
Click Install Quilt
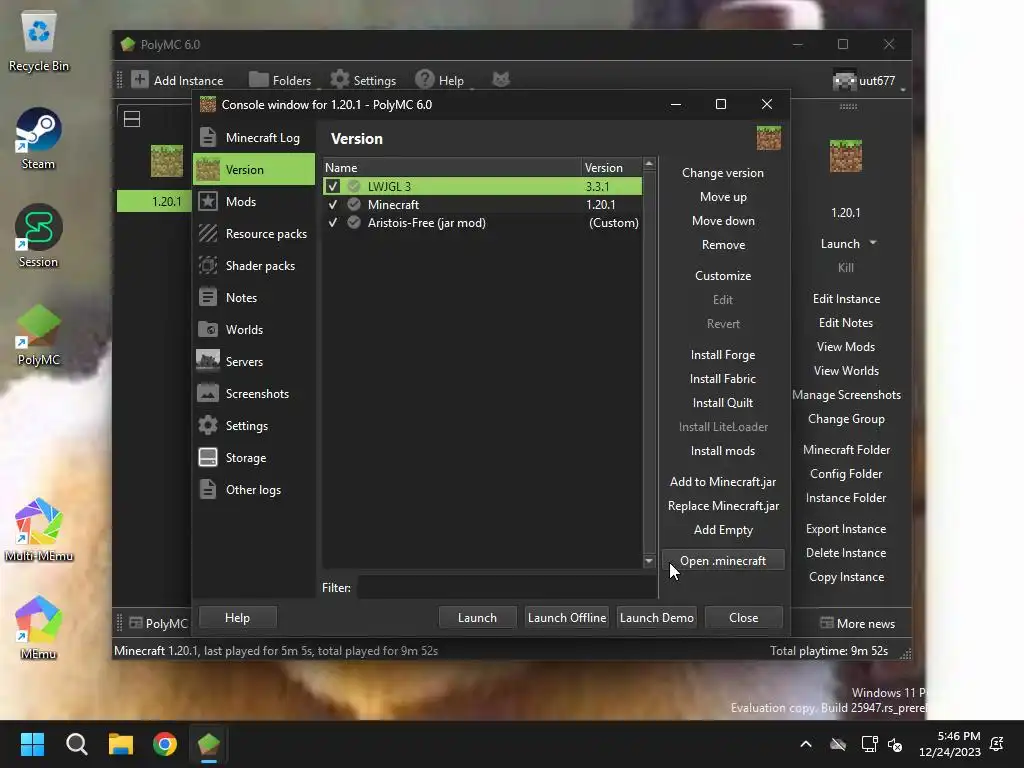click(x=723, y=403)
